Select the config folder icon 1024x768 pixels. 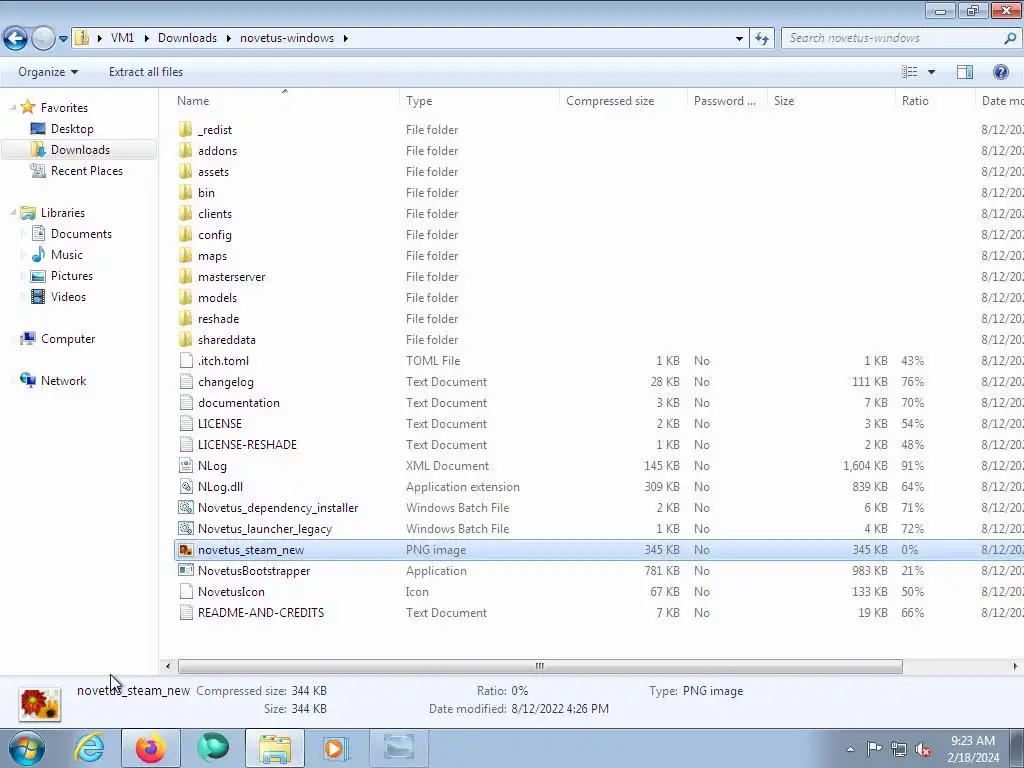[186, 234]
